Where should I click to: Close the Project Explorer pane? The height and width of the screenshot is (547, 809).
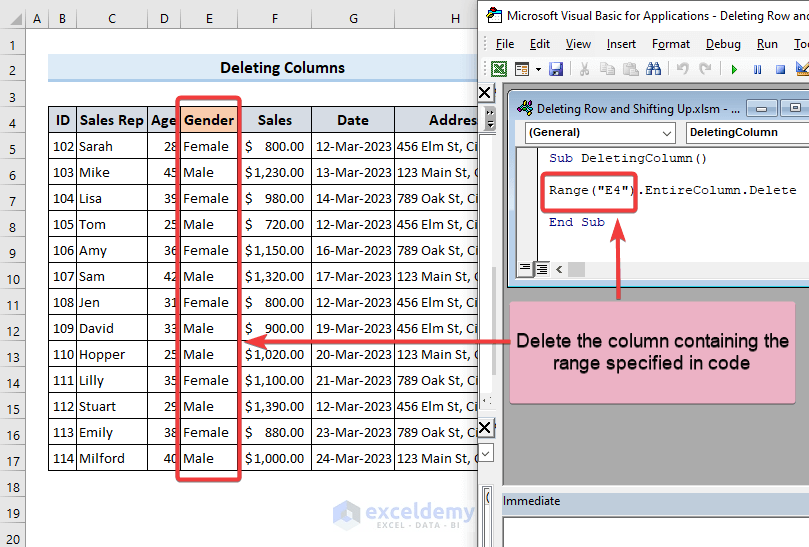[484, 93]
